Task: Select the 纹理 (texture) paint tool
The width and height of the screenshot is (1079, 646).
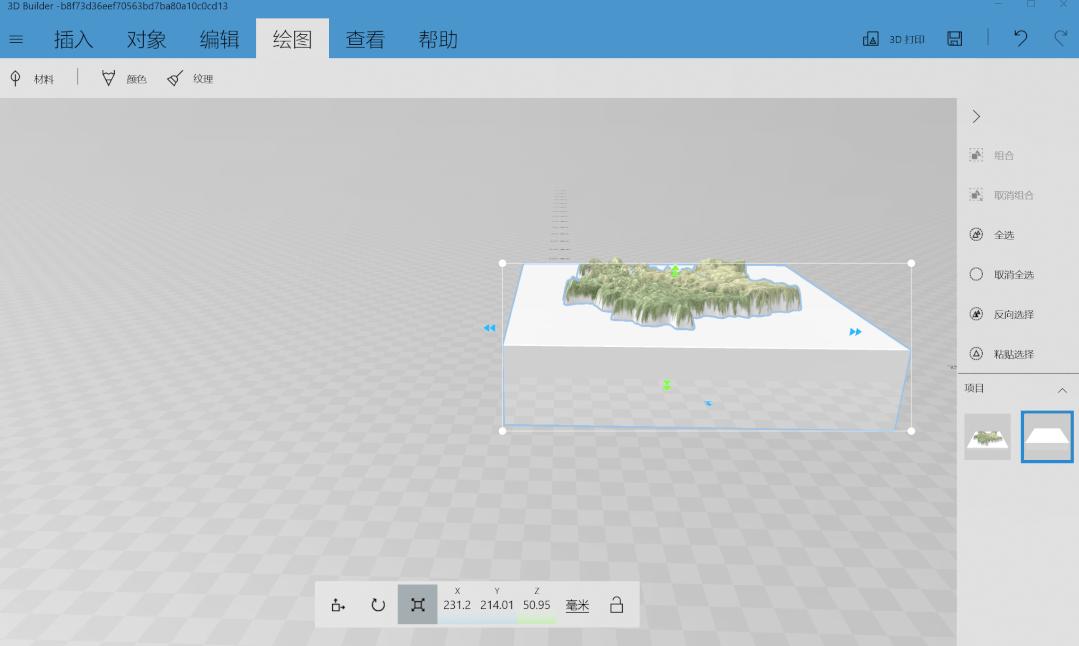Action: pyautogui.click(x=190, y=77)
